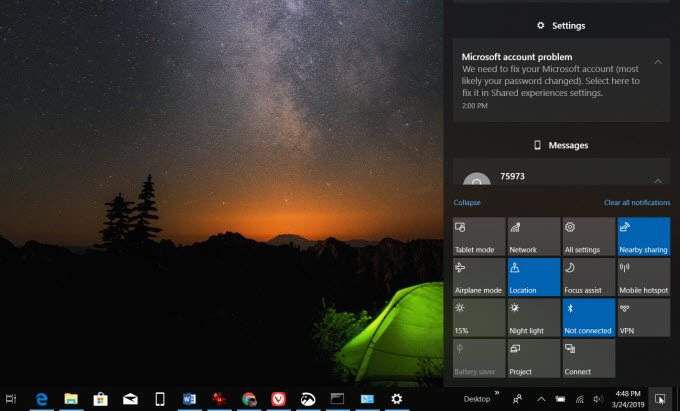
Task: Open the People icon in taskbar
Action: [x=517, y=399]
